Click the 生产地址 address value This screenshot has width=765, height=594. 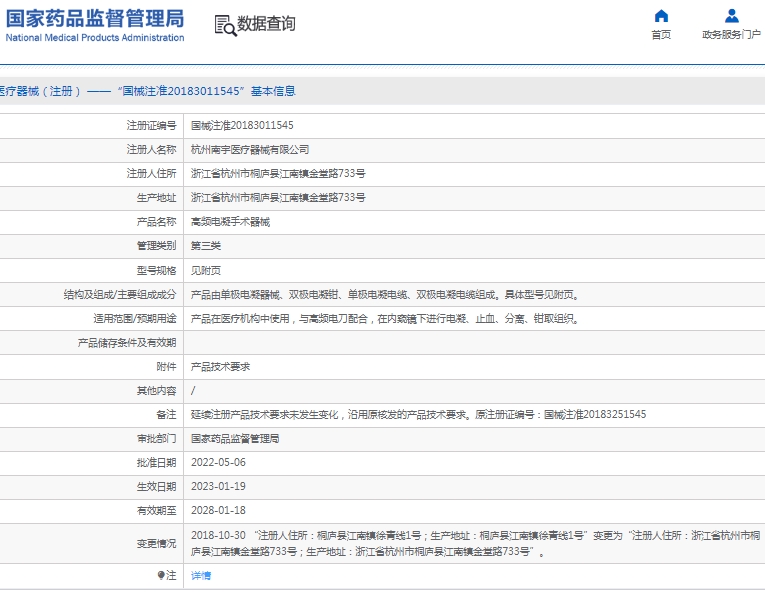tap(278, 198)
